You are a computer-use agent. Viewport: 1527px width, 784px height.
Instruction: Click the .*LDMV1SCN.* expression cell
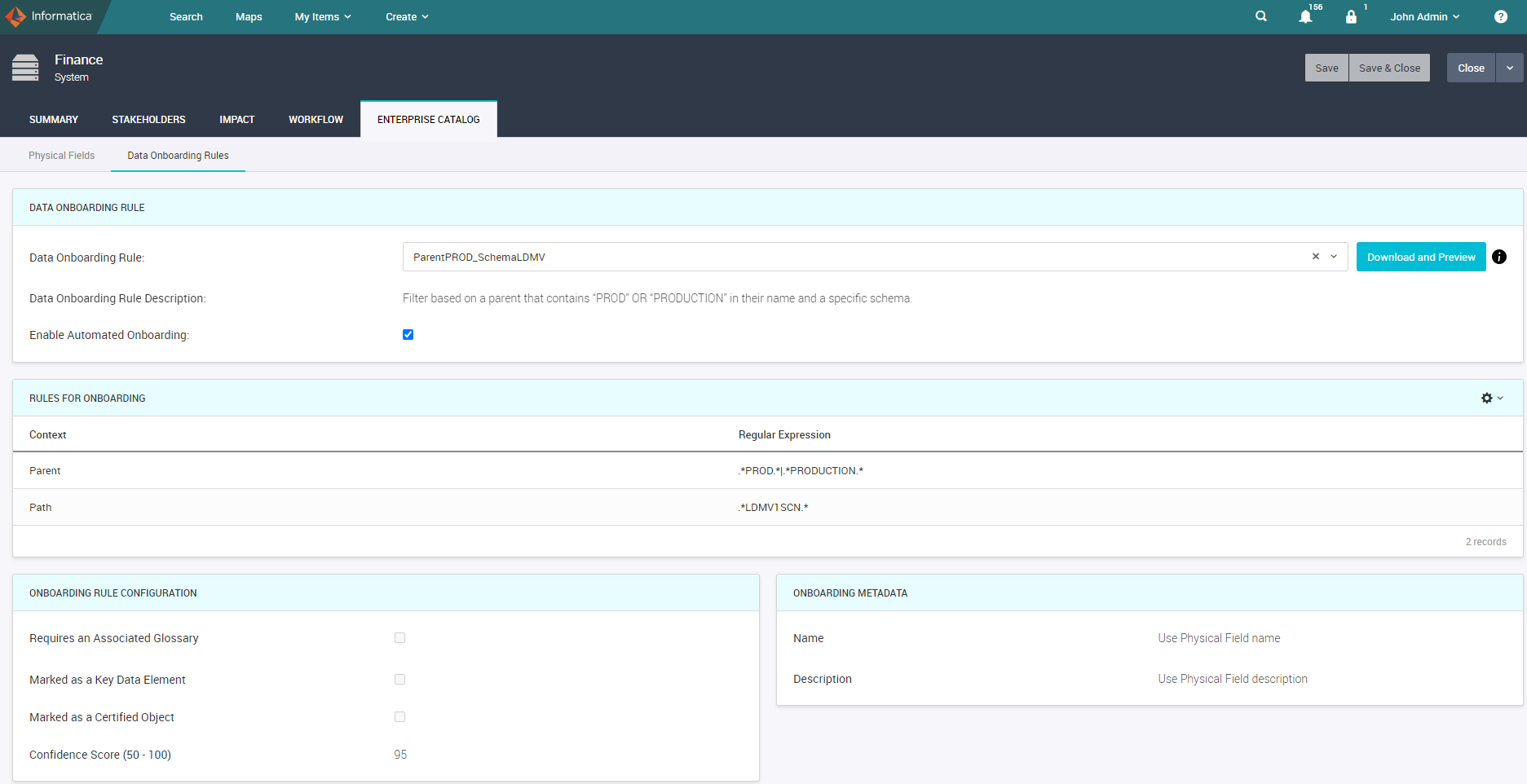tap(773, 507)
